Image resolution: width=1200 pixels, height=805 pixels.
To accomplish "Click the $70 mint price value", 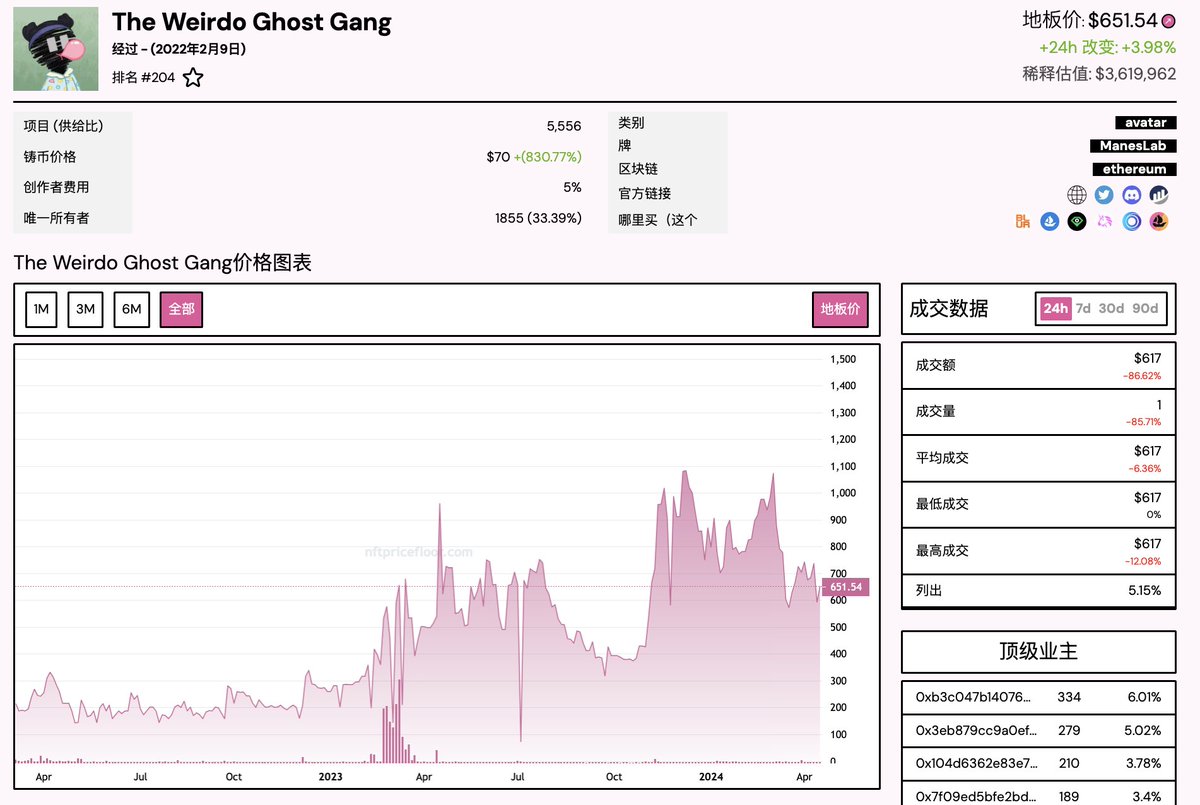I will click(x=498, y=157).
